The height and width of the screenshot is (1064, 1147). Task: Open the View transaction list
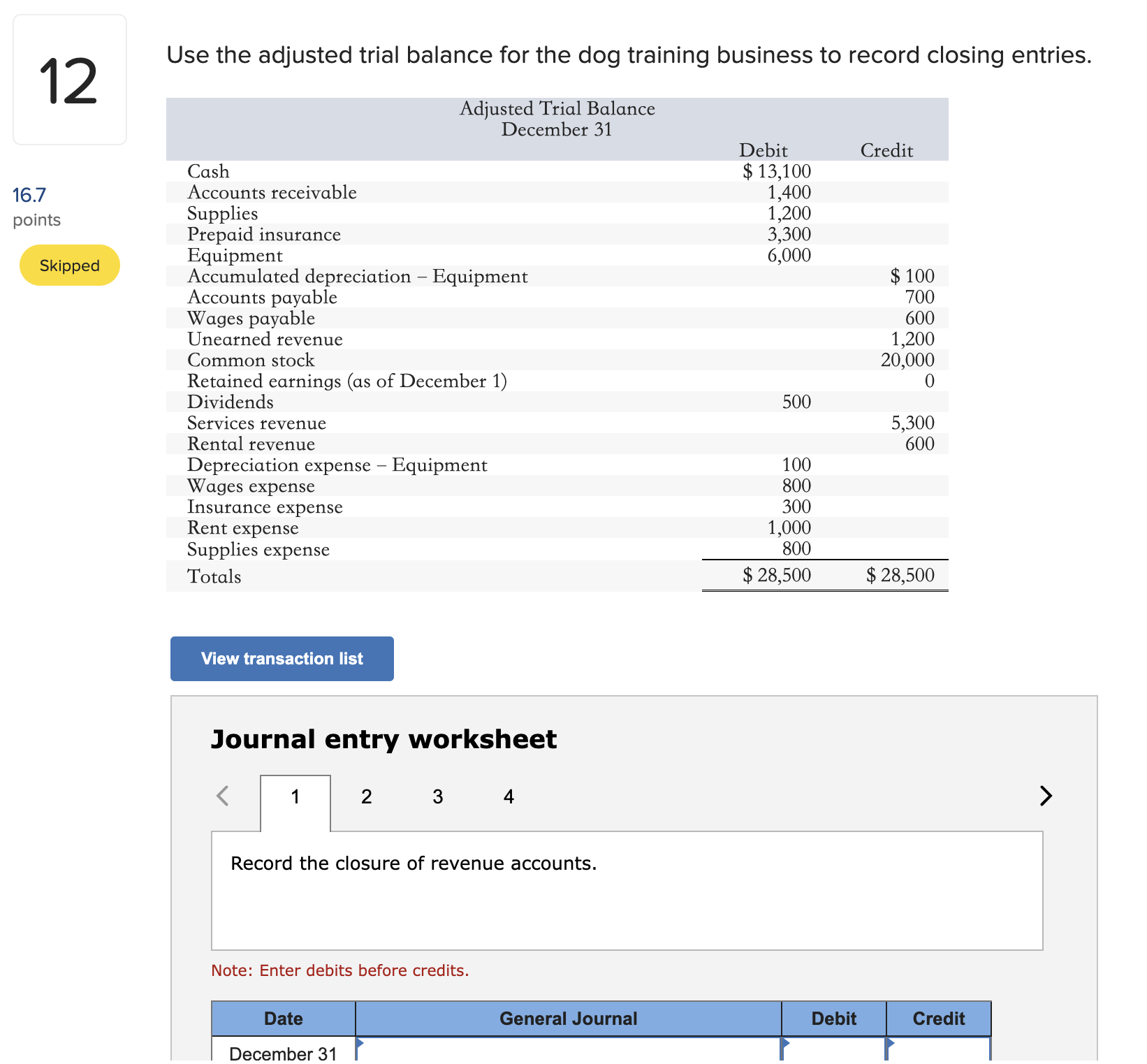[x=282, y=658]
